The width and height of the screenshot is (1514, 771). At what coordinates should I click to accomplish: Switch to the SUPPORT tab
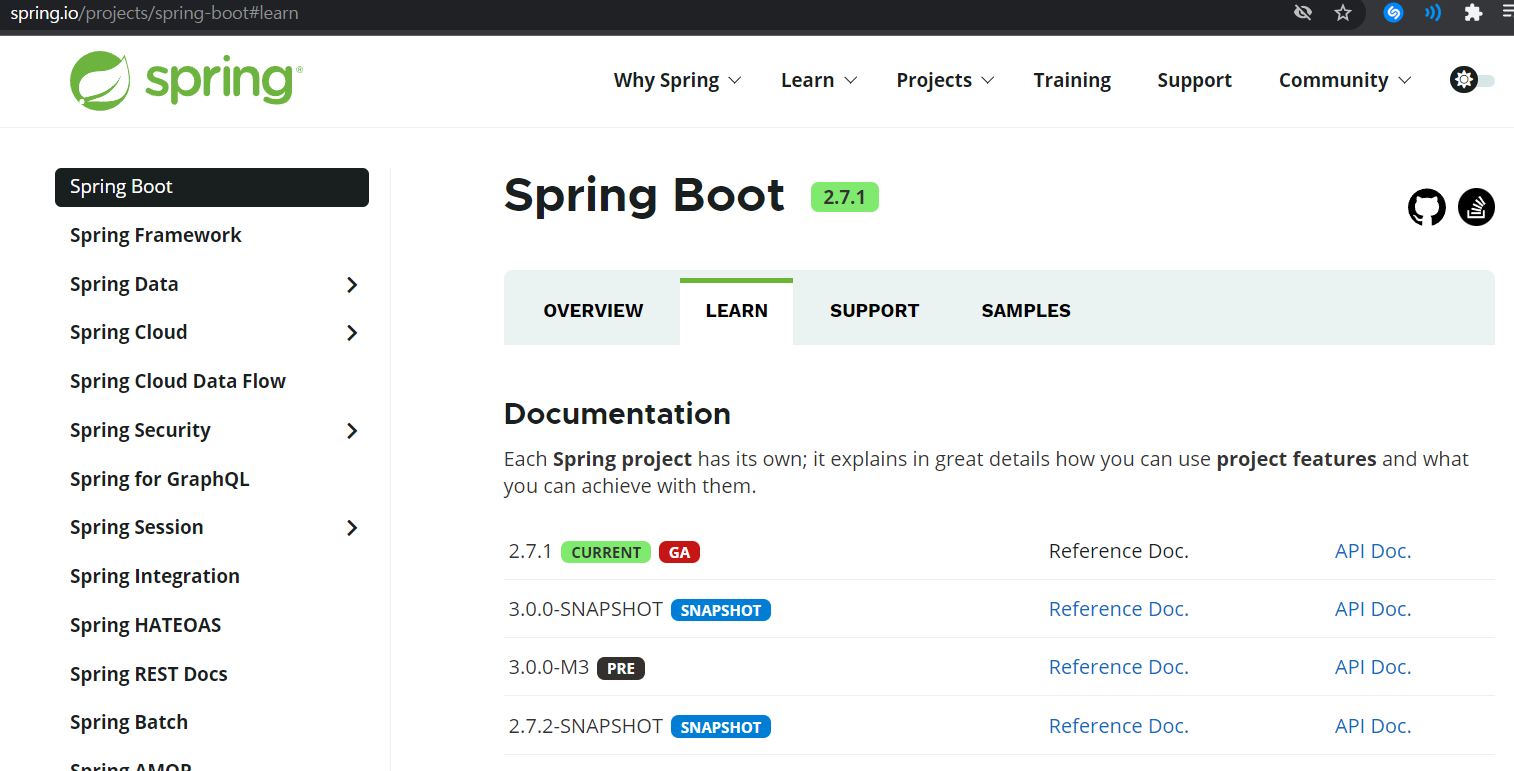click(x=874, y=311)
